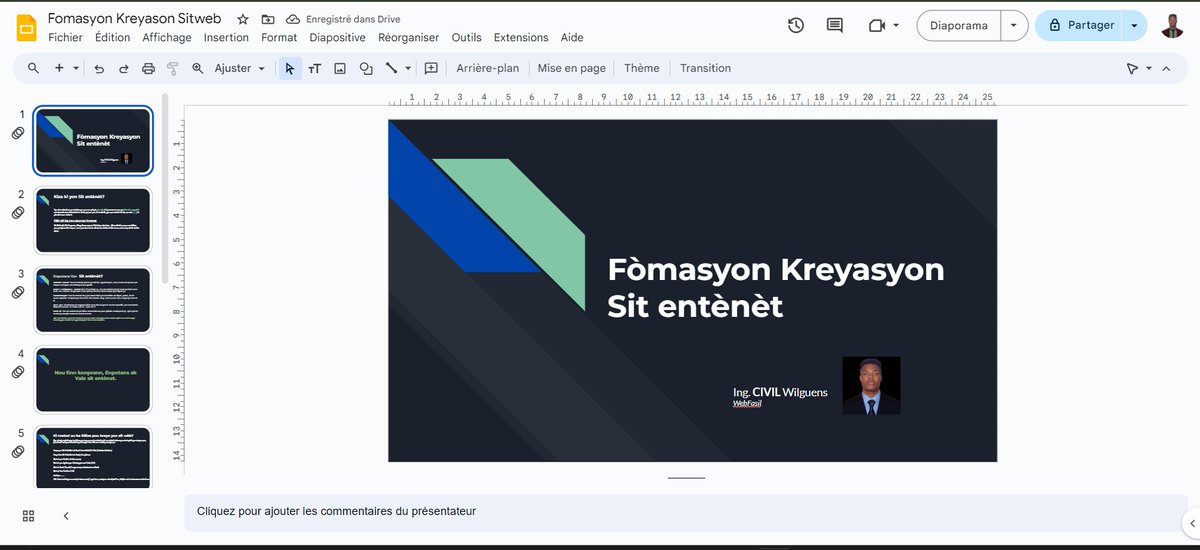The image size is (1200, 550).
Task: Select slide 1 thumbnail
Action: [93, 141]
